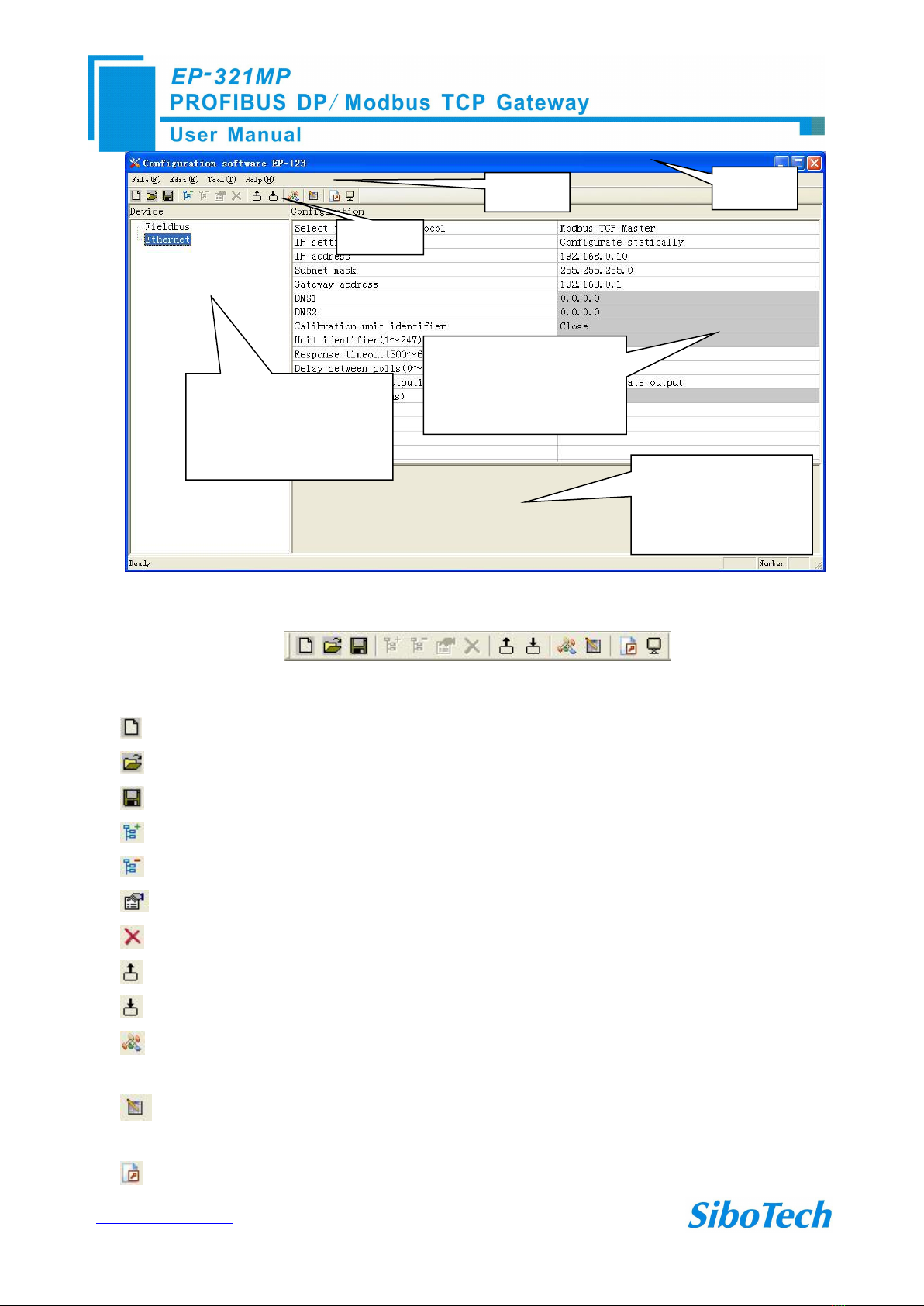Viewport: 924px width, 1306px height.
Task: Click Auto mapping icon in the left legend list
Action: coord(133,1043)
